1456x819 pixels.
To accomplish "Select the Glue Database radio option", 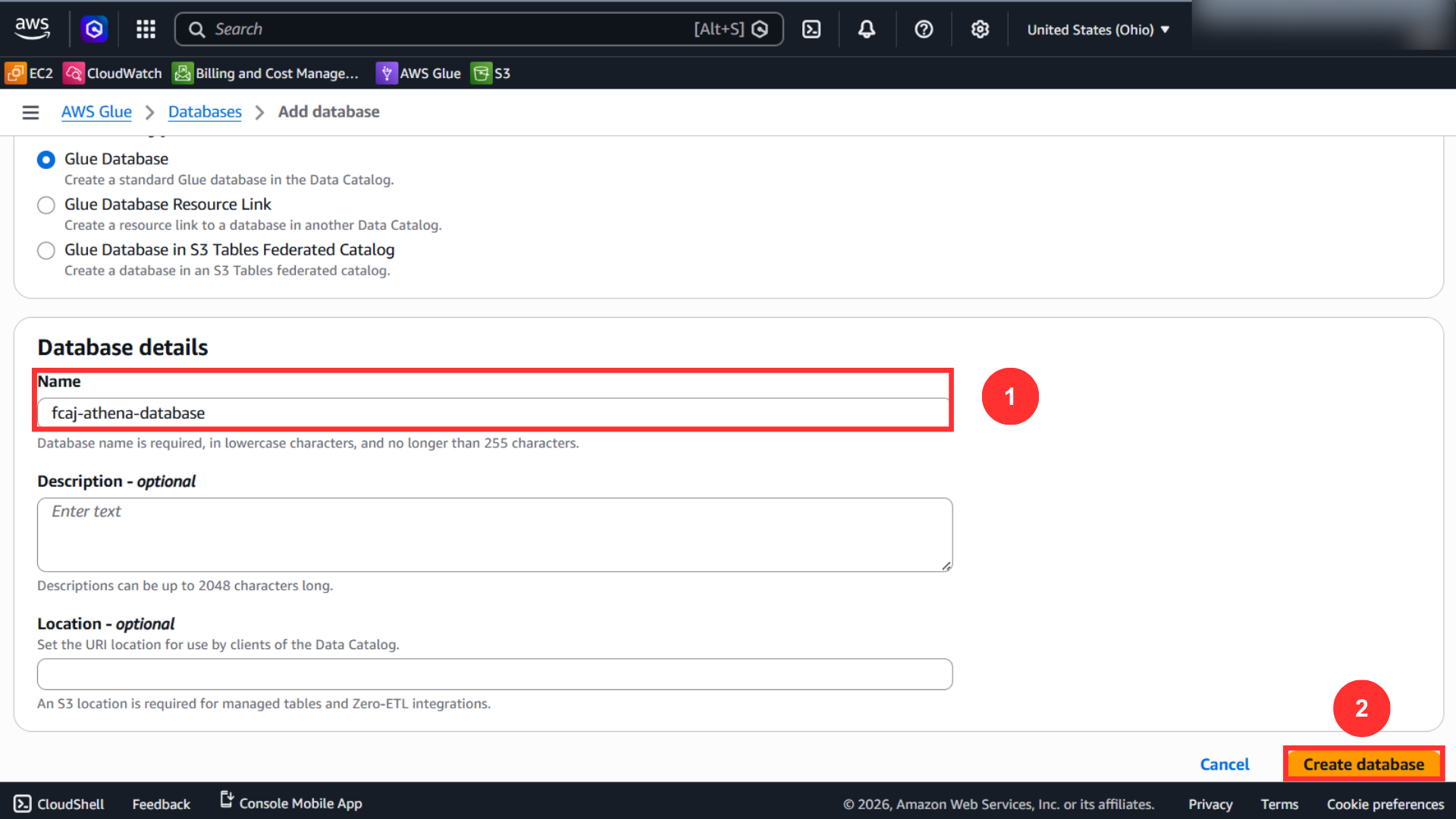I will click(46, 159).
